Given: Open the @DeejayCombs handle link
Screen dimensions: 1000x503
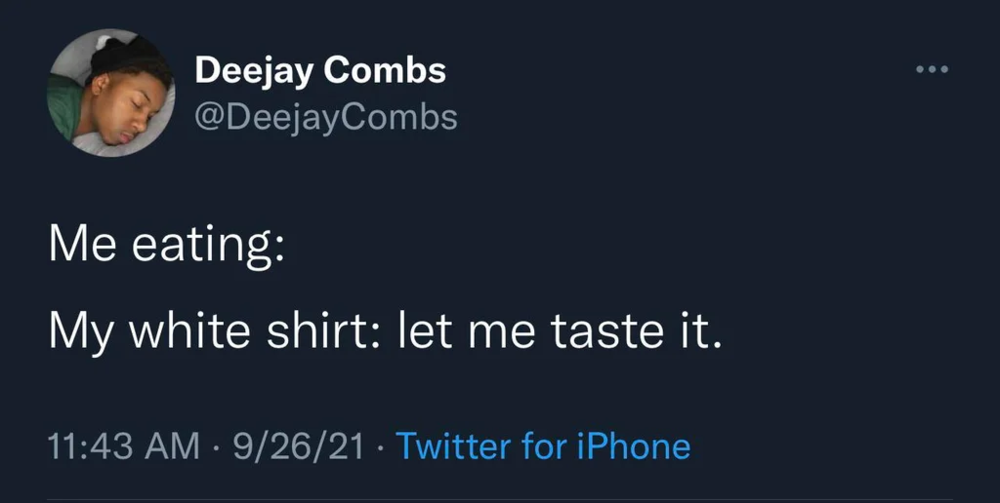Looking at the screenshot, I should (x=326, y=117).
